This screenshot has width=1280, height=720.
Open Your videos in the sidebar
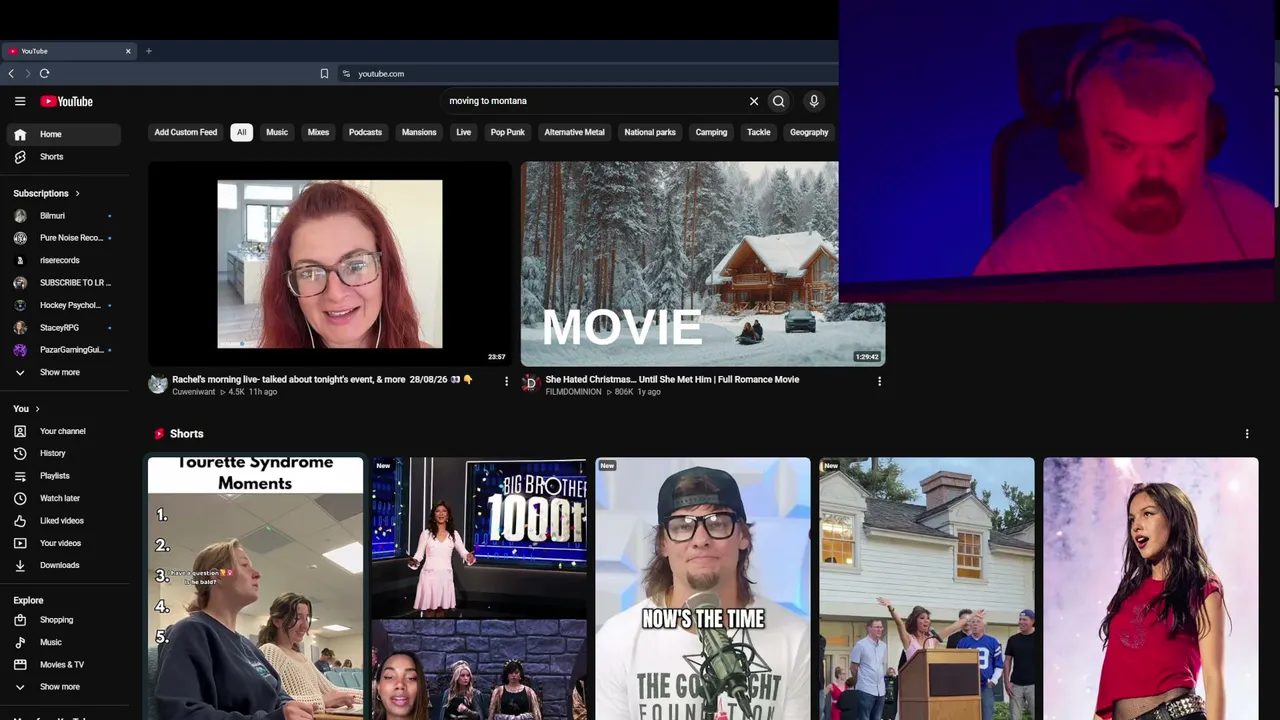pos(64,543)
